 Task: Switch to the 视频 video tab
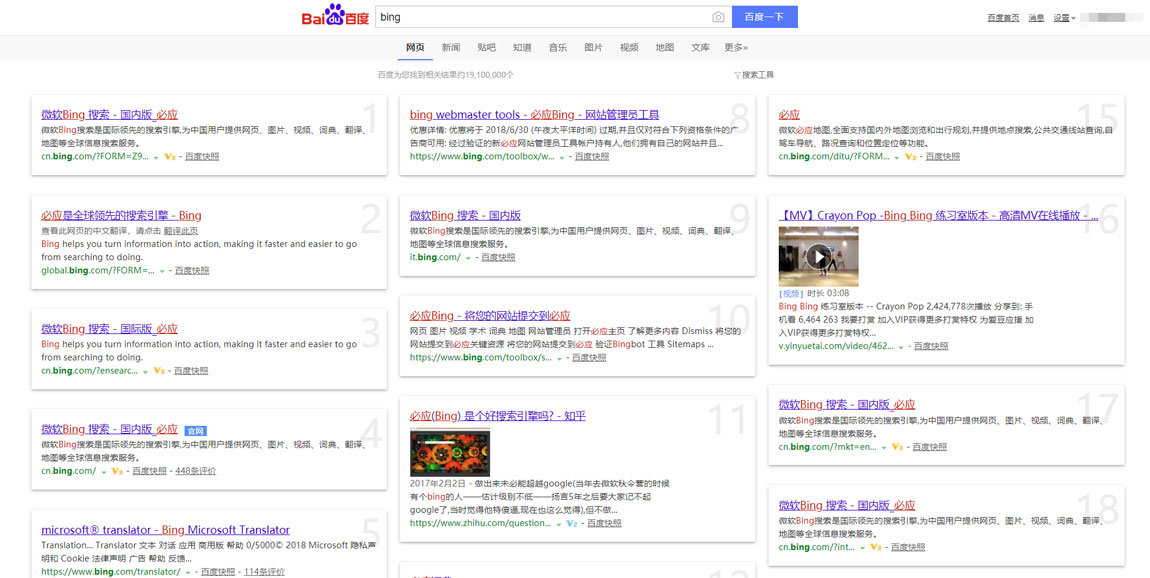pyautogui.click(x=628, y=46)
